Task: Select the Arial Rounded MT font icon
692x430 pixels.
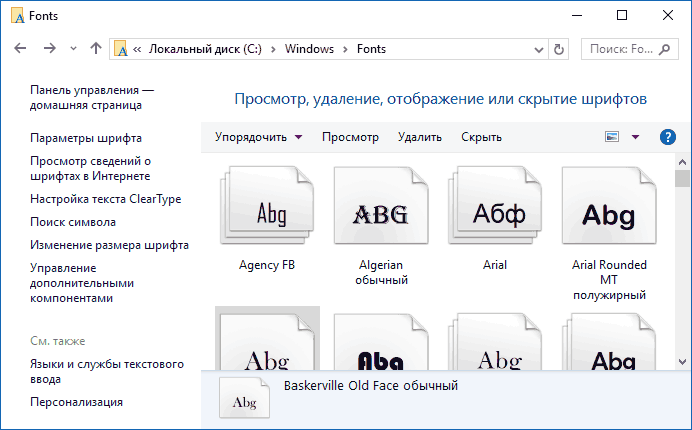Action: click(x=609, y=205)
